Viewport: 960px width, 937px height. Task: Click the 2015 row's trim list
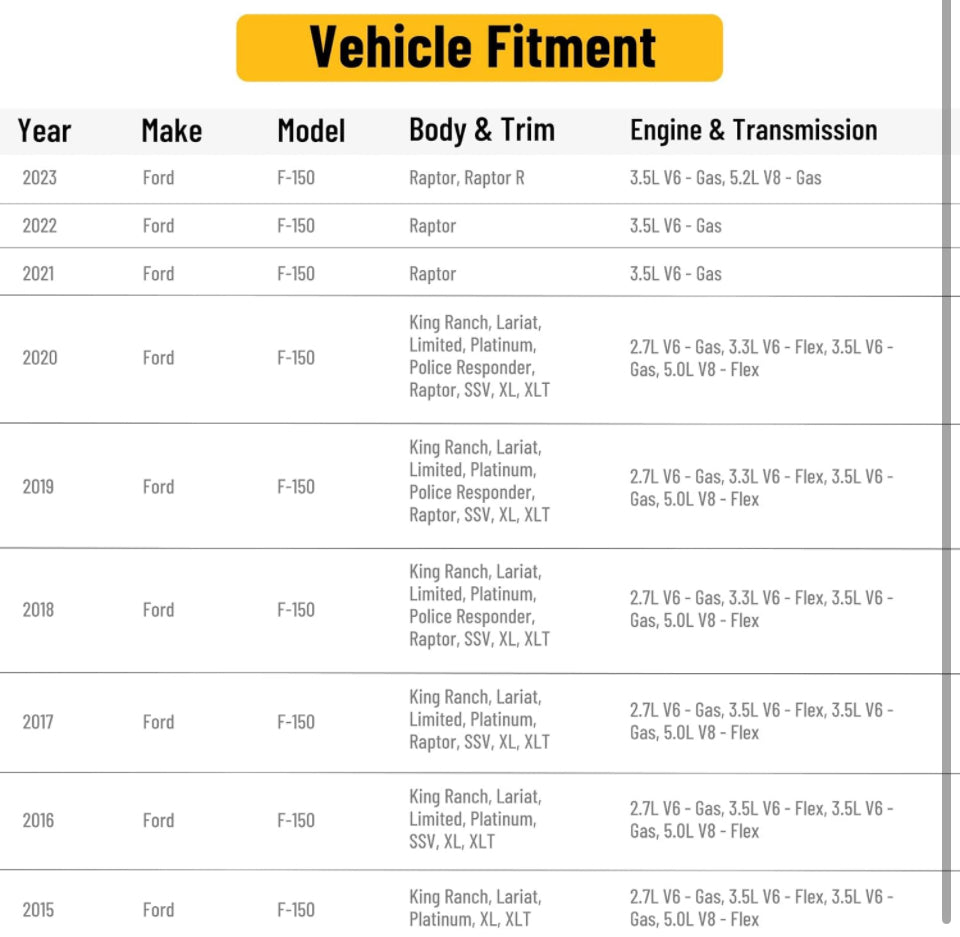(x=474, y=908)
